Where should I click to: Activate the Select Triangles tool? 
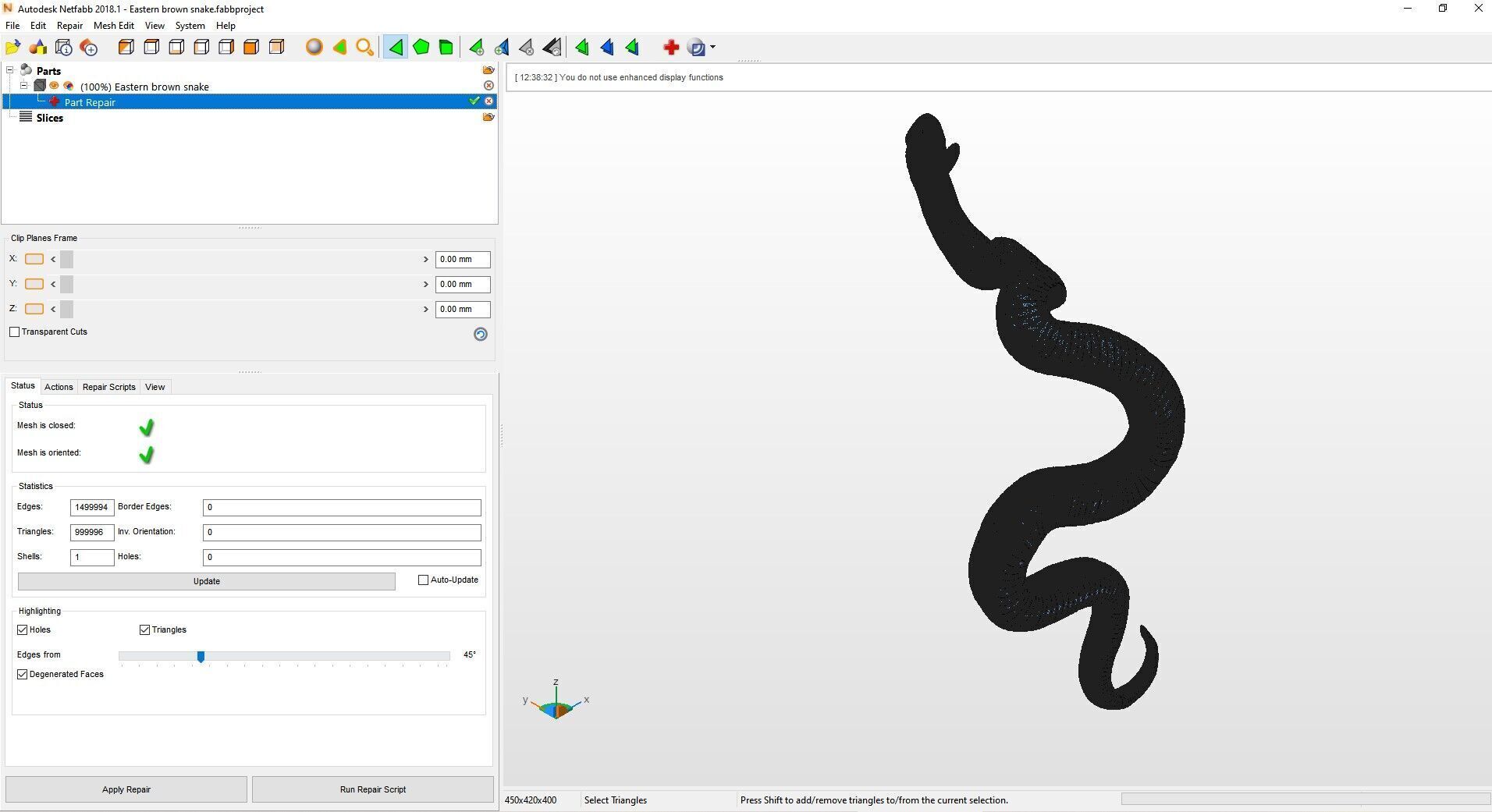[x=396, y=48]
